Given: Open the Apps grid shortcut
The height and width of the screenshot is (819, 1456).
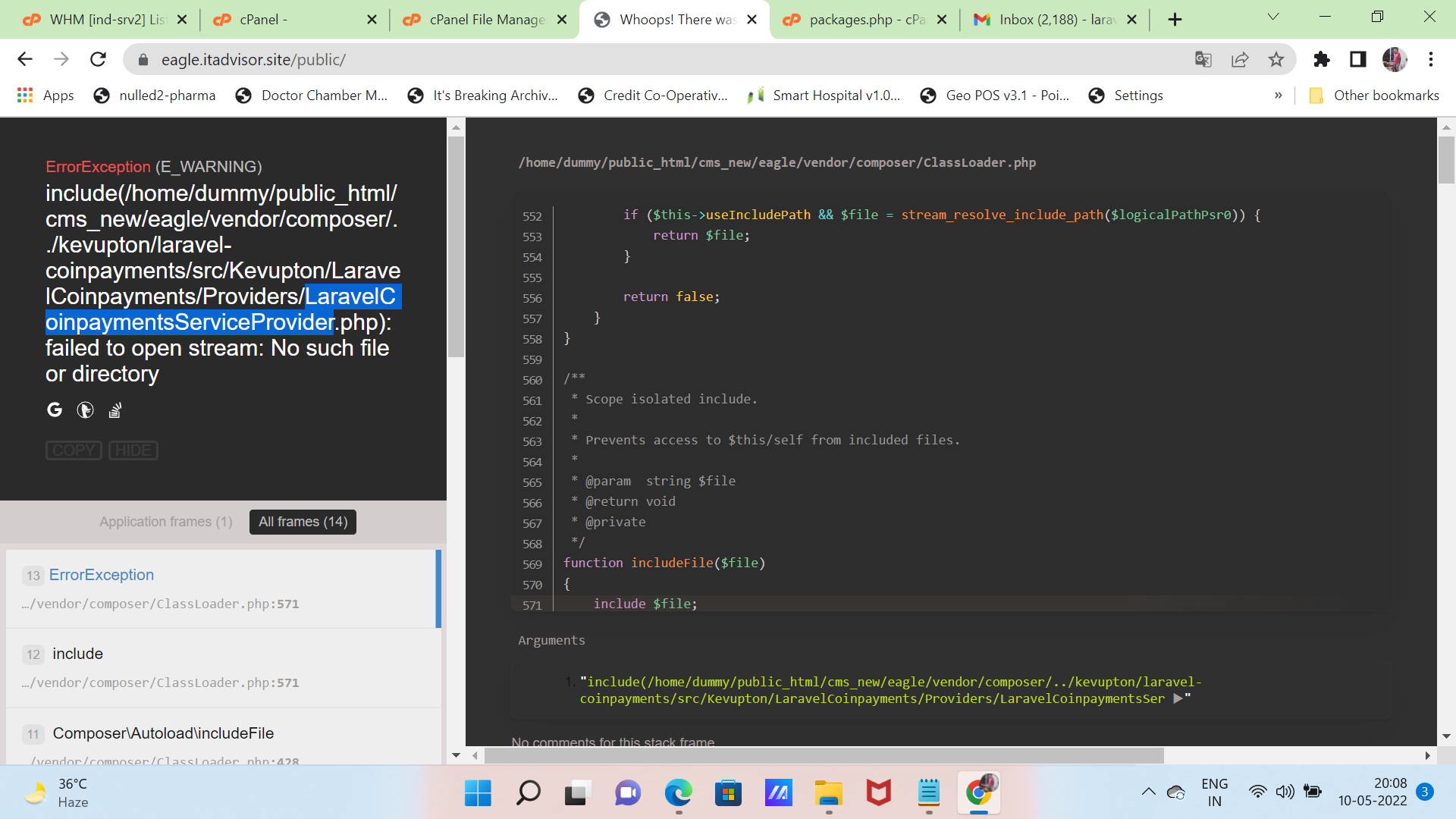Looking at the screenshot, I should coord(45,96).
